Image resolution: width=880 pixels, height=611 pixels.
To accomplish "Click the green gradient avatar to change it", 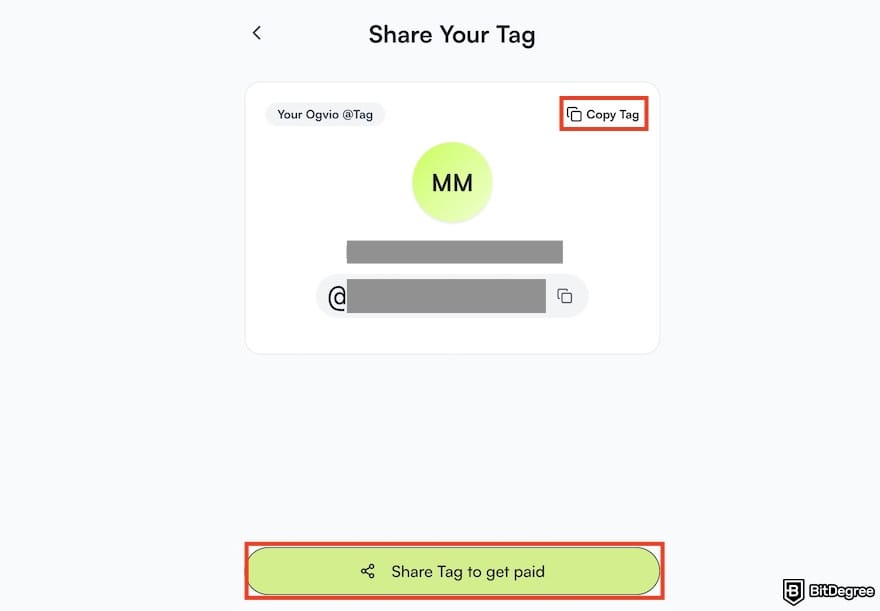I will tap(452, 181).
